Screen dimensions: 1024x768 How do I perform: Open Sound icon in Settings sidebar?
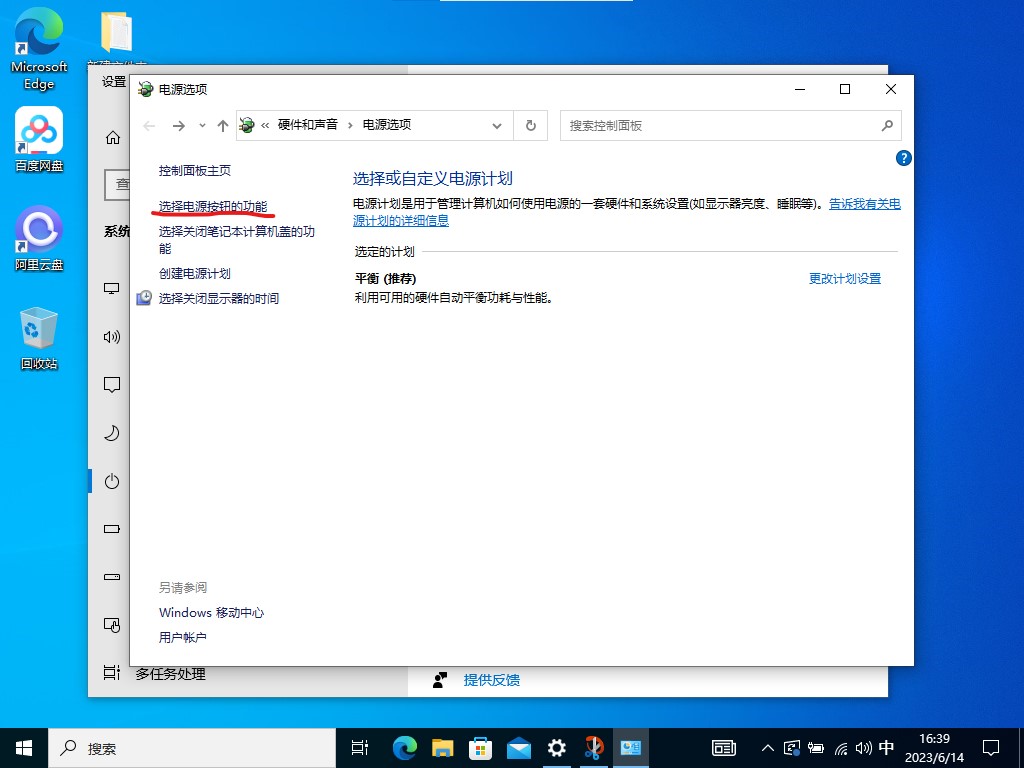(112, 337)
